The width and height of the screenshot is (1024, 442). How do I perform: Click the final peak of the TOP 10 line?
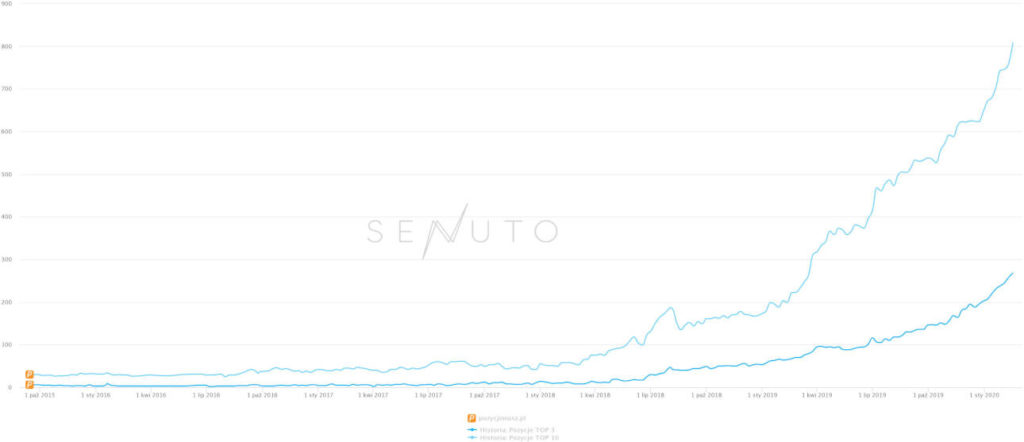(1013, 43)
